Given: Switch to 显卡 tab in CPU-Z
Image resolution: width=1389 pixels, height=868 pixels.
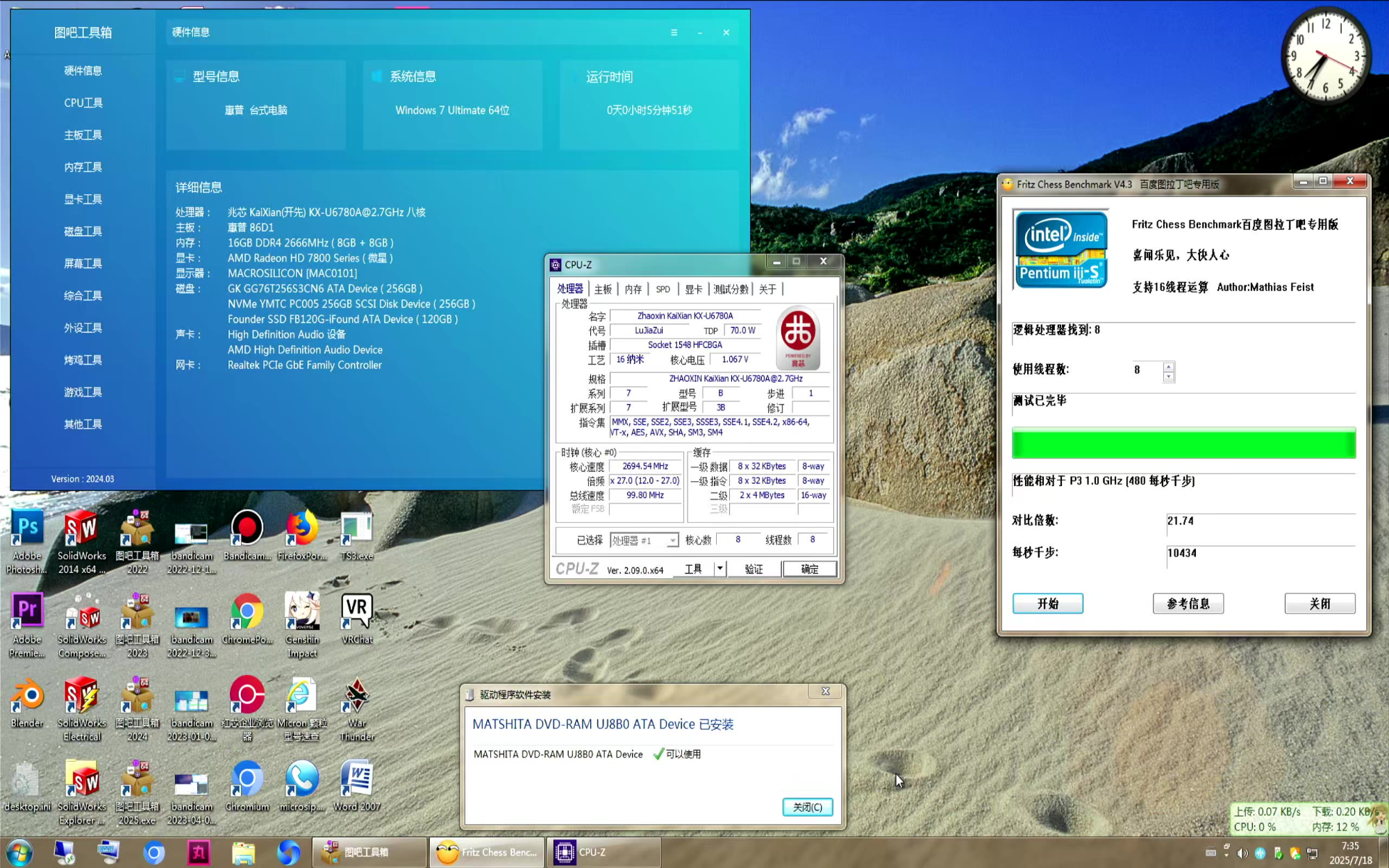Looking at the screenshot, I should pyautogui.click(x=693, y=289).
